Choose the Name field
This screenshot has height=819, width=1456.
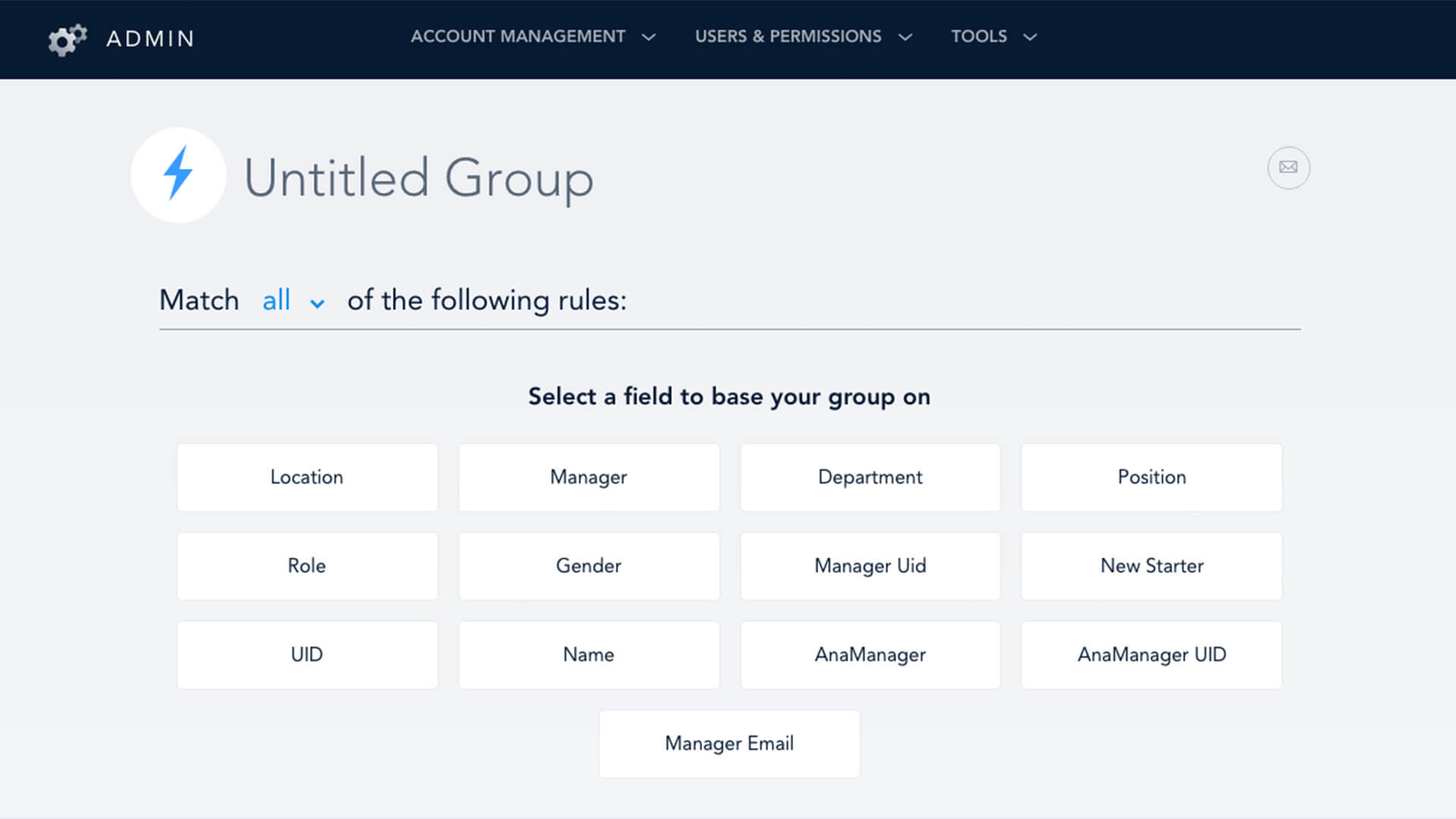tap(588, 654)
